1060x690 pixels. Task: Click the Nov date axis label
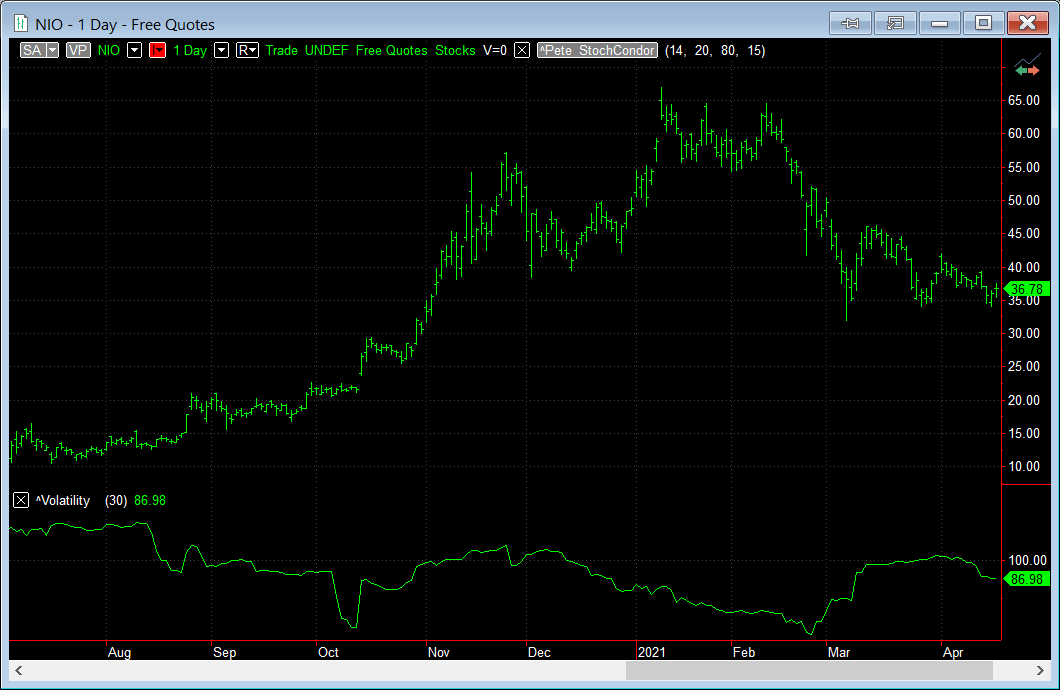coord(439,652)
